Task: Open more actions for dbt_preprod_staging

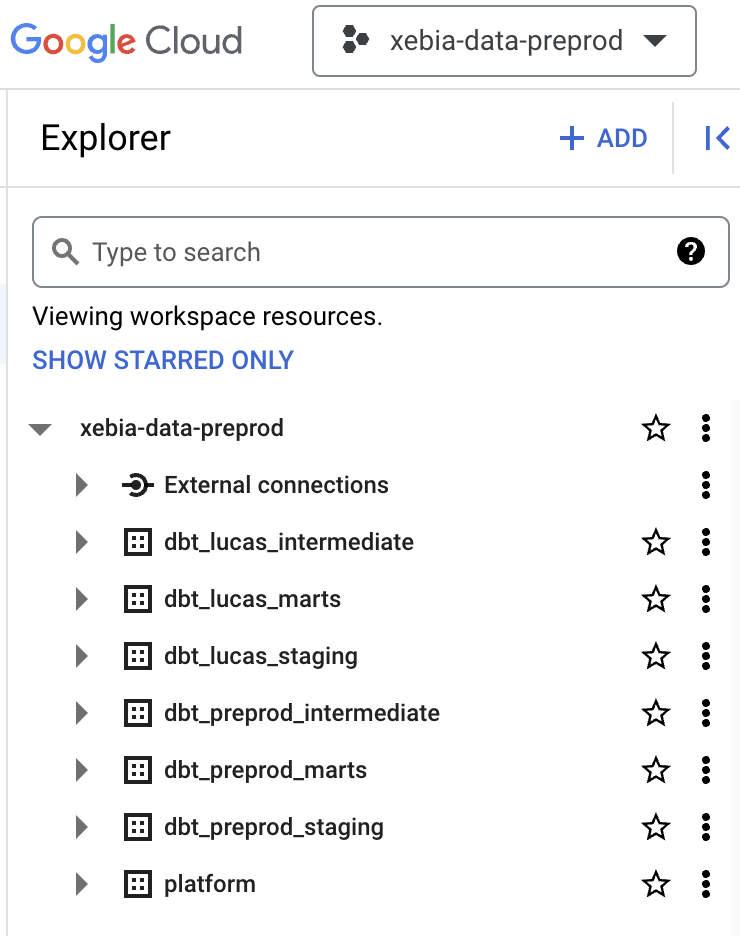Action: click(706, 827)
